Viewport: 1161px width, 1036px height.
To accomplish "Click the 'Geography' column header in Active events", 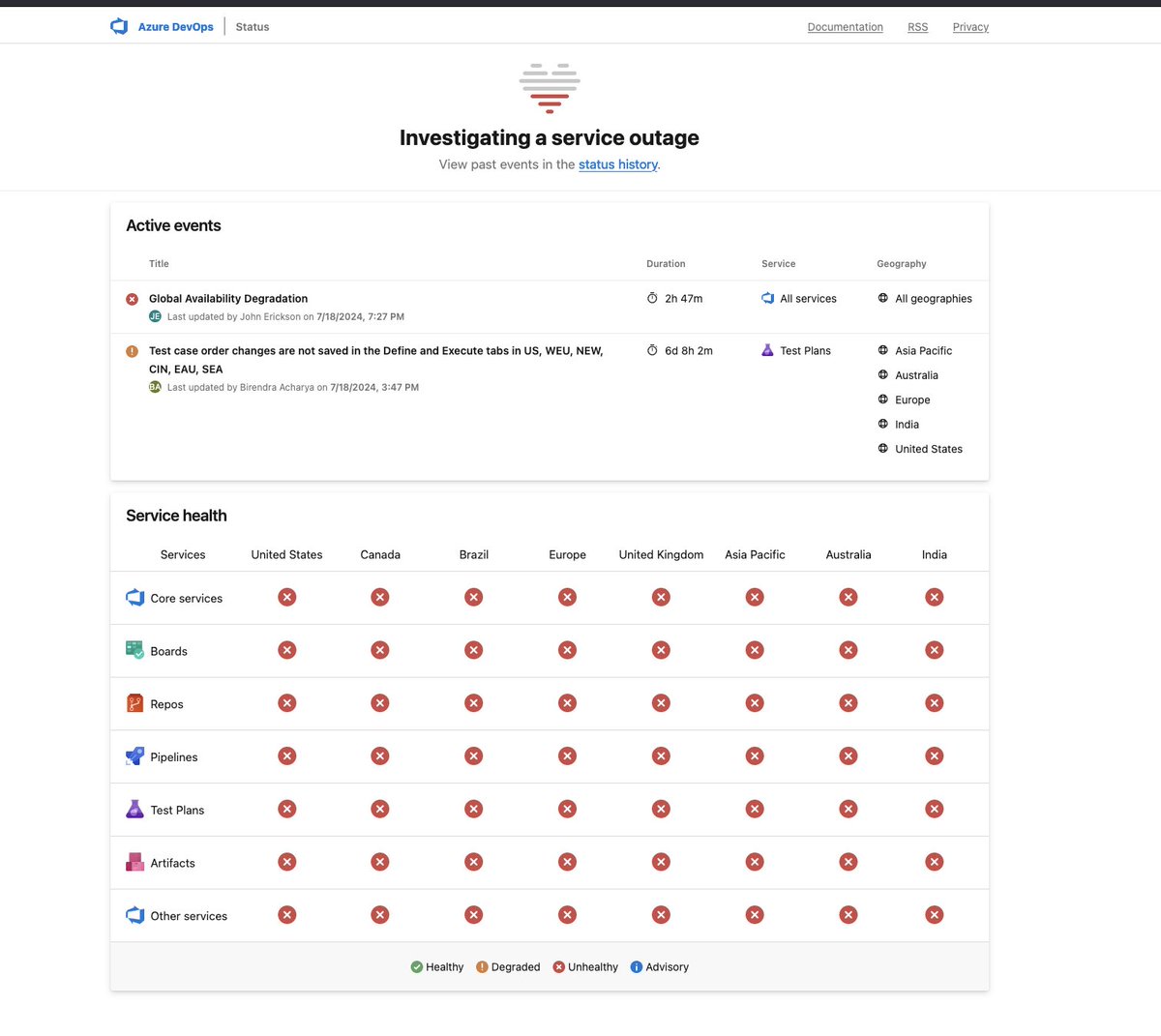I will pos(902,263).
